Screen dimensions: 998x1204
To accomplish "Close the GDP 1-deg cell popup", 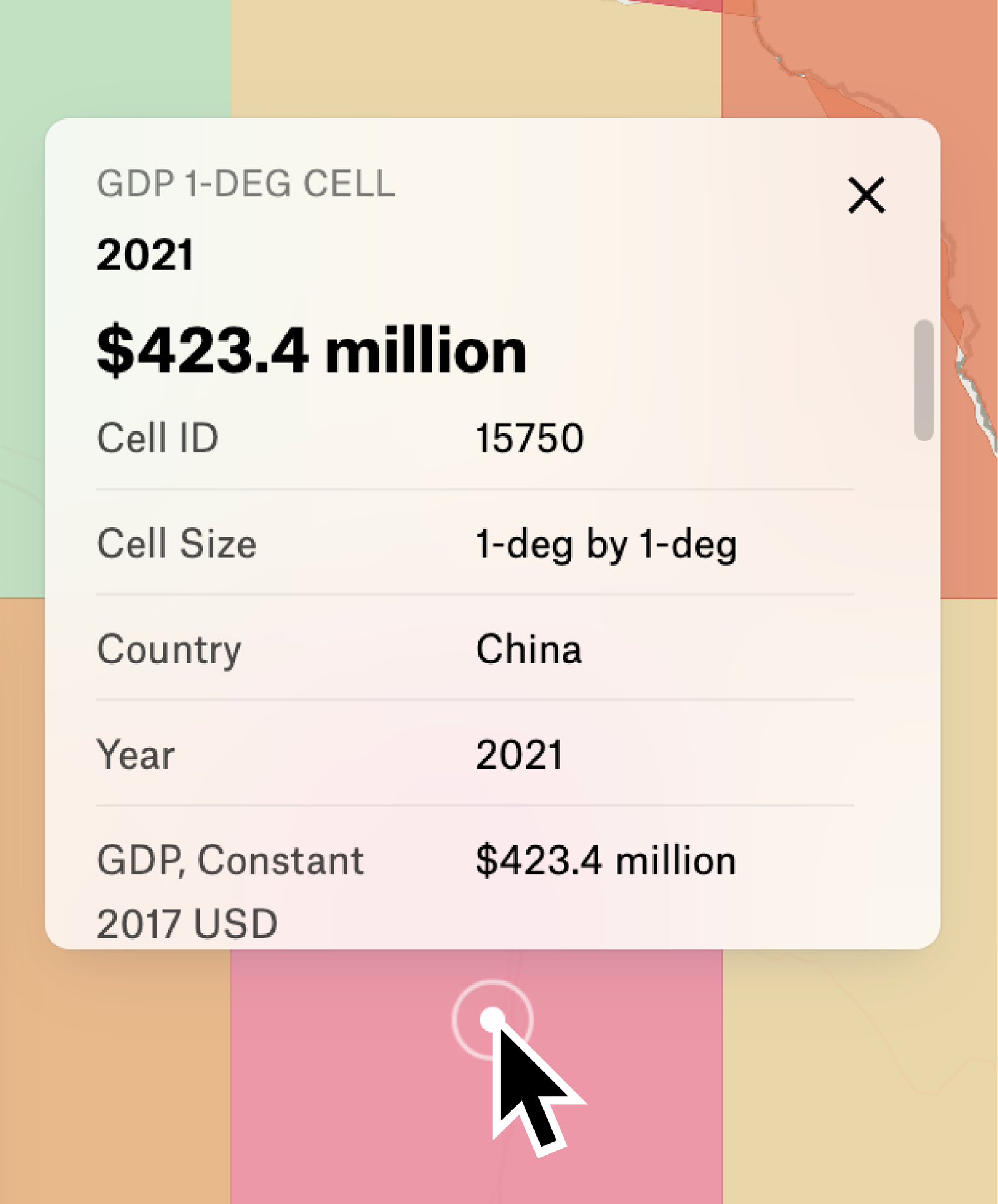I will pos(866,195).
